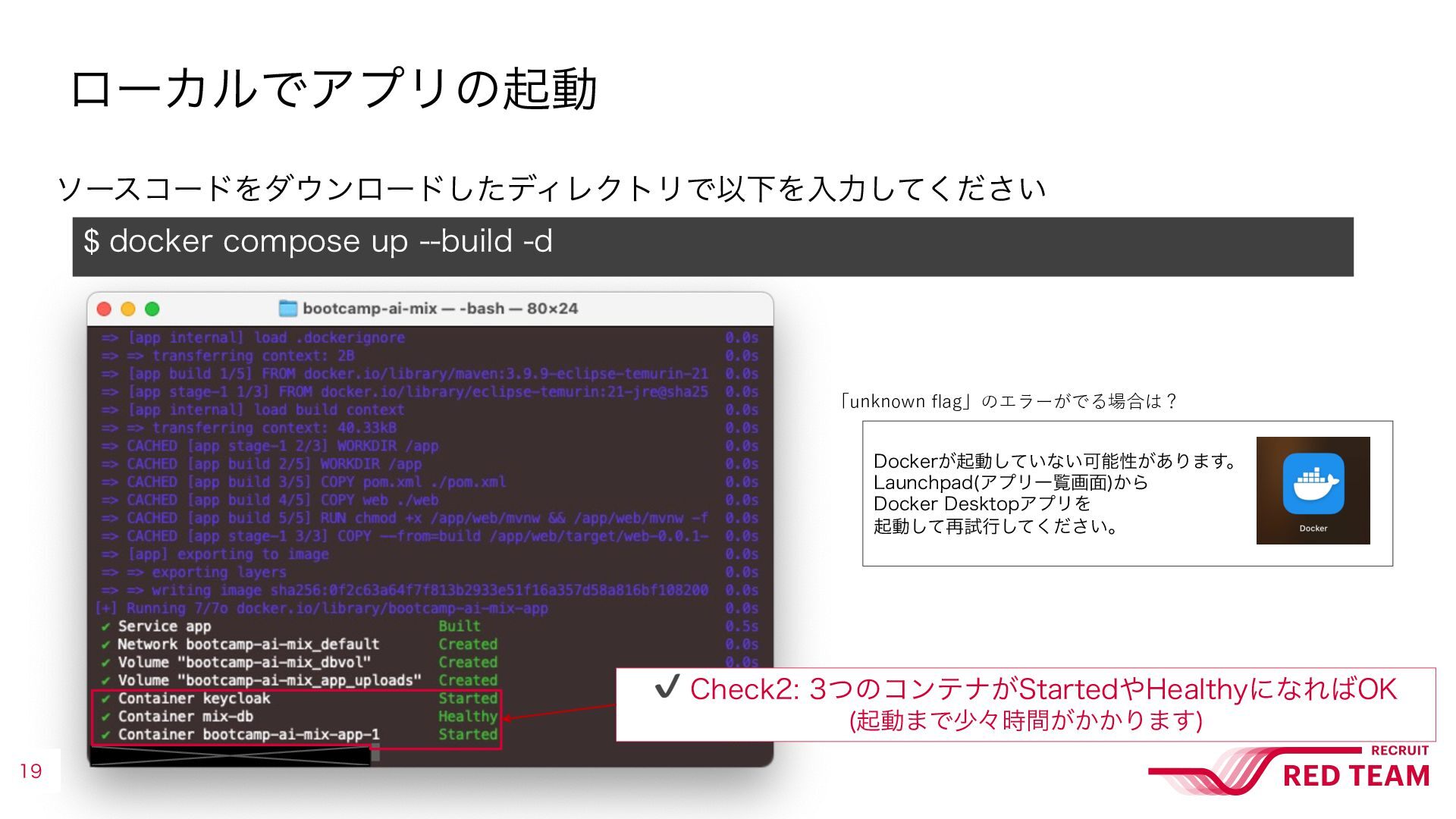Click the Volume 'bootcamp-ai-mix_dbvol' row label

click(244, 663)
